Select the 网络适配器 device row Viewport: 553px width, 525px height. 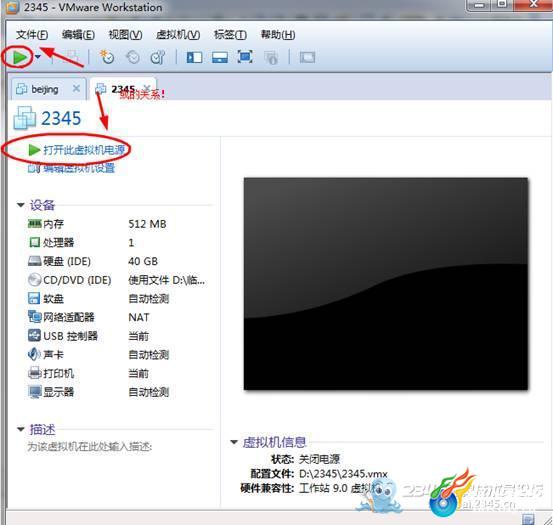(116, 317)
